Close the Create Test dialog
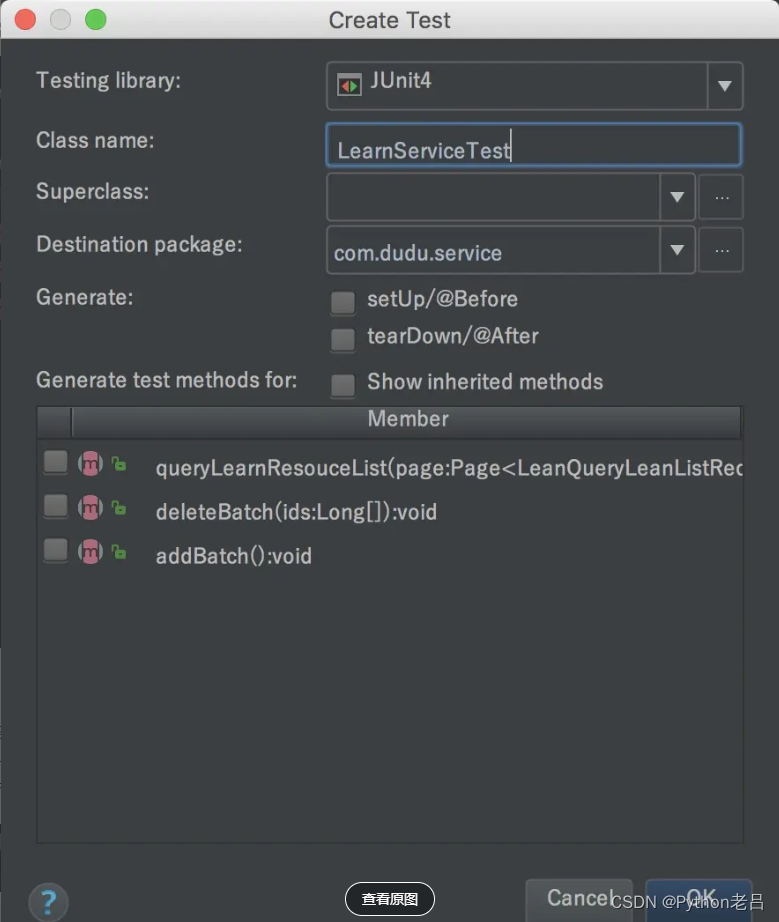This screenshot has height=922, width=779. [x=25, y=19]
